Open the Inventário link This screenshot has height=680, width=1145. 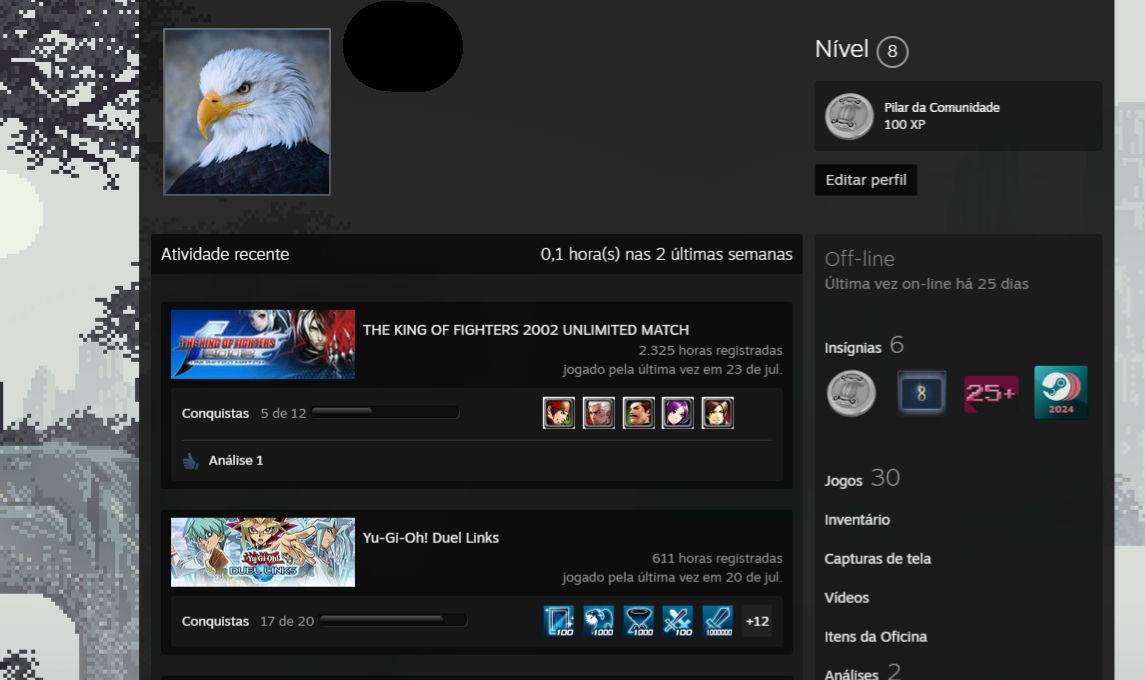[857, 520]
